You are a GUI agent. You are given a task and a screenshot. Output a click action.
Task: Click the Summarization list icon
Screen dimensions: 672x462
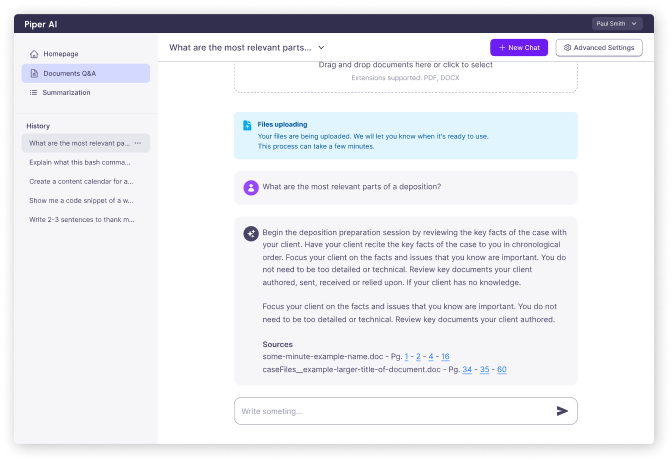[x=33, y=93]
